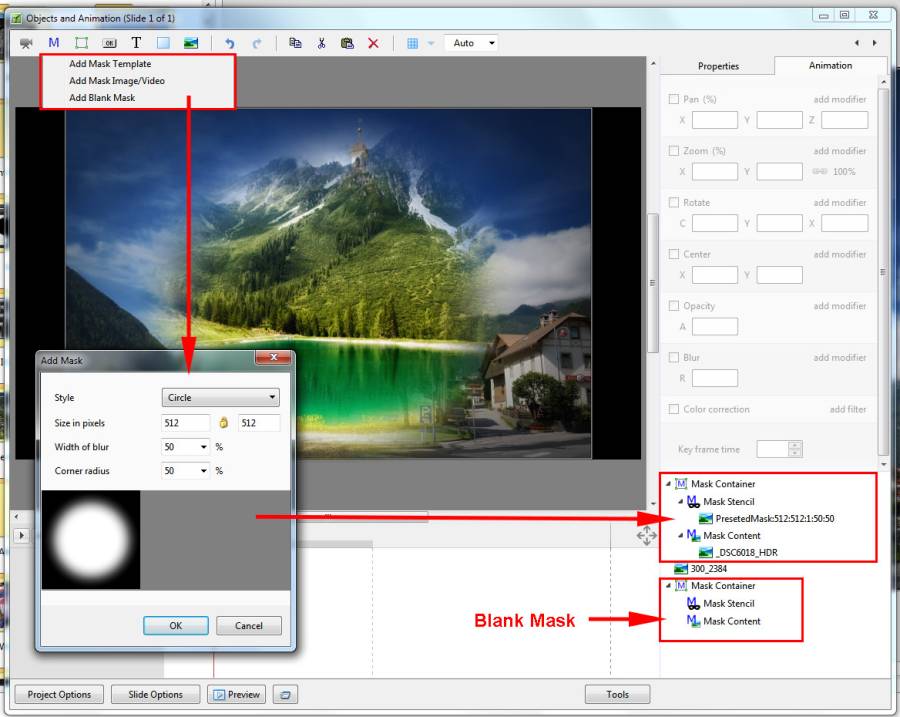Choose Add Mask Template from the menu
Screen dimensions: 900x717
point(110,64)
